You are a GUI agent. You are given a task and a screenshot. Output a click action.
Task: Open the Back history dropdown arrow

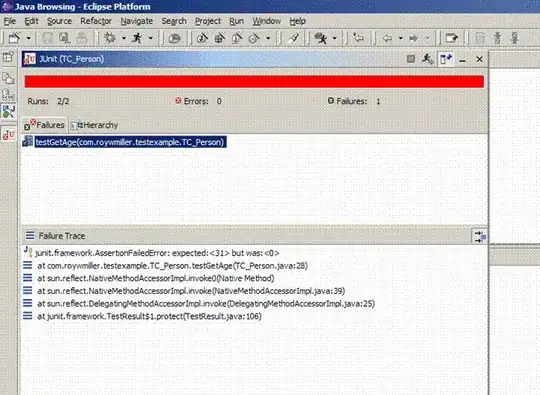[x=400, y=38]
